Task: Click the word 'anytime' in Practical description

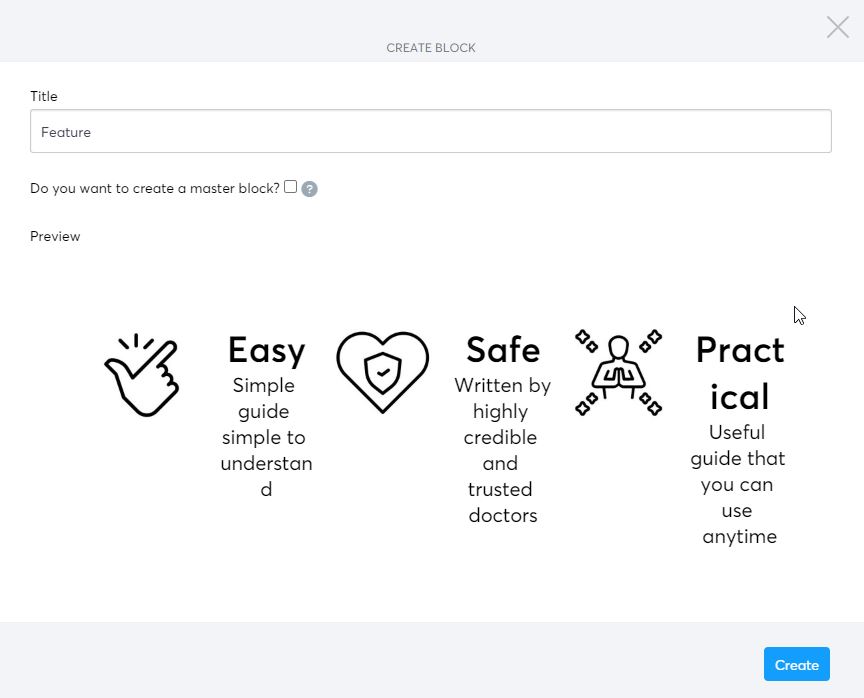Action: pos(739,537)
